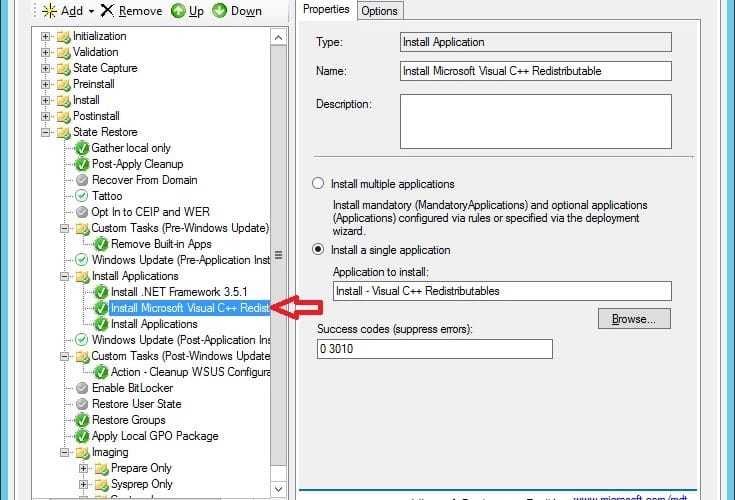This screenshot has height=500, width=735.
Task: Click Windows Update Post-Application step icon
Action: pos(82,340)
